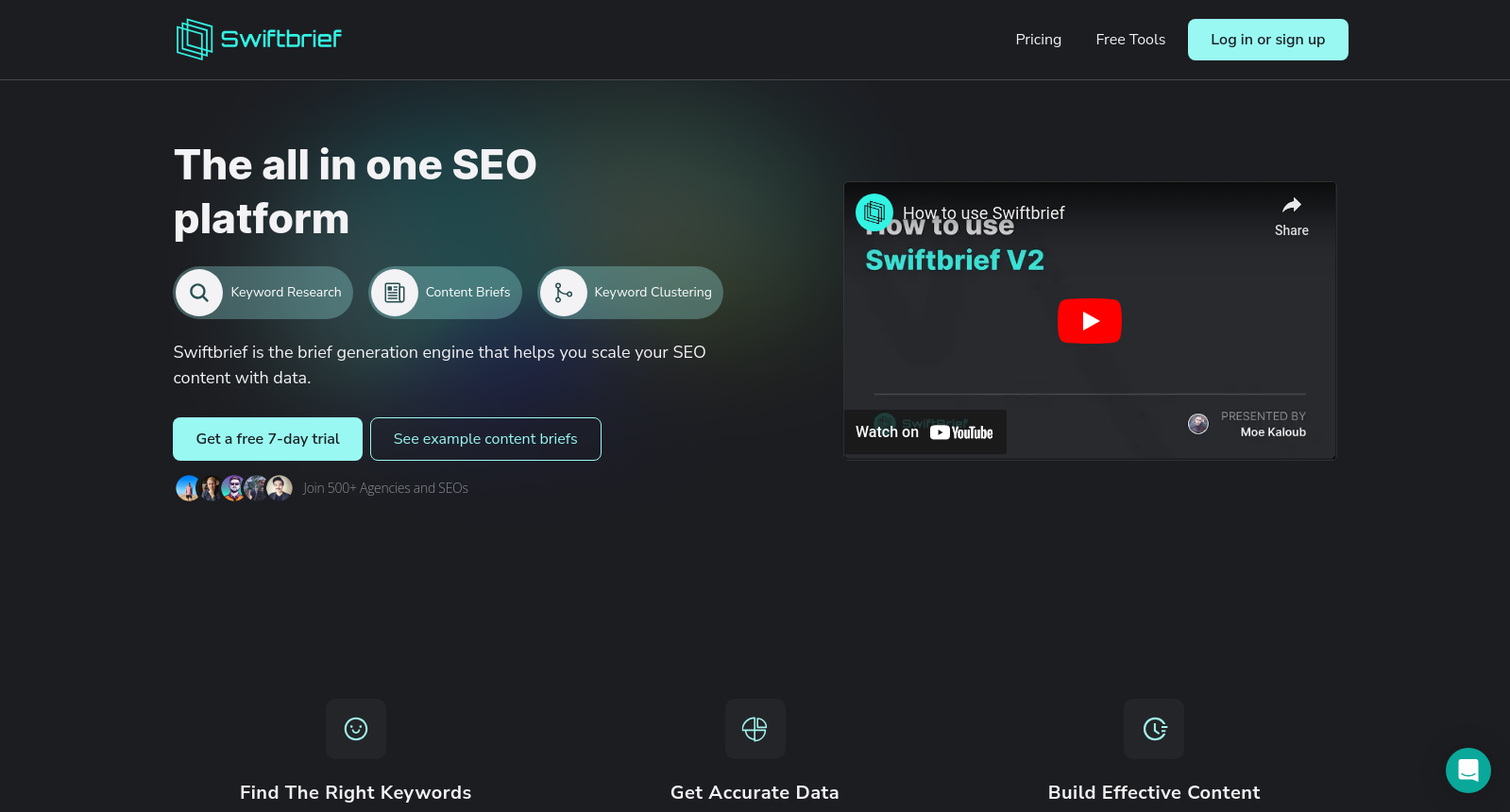Click the Swiftbrief channel avatar in the video

[874, 212]
